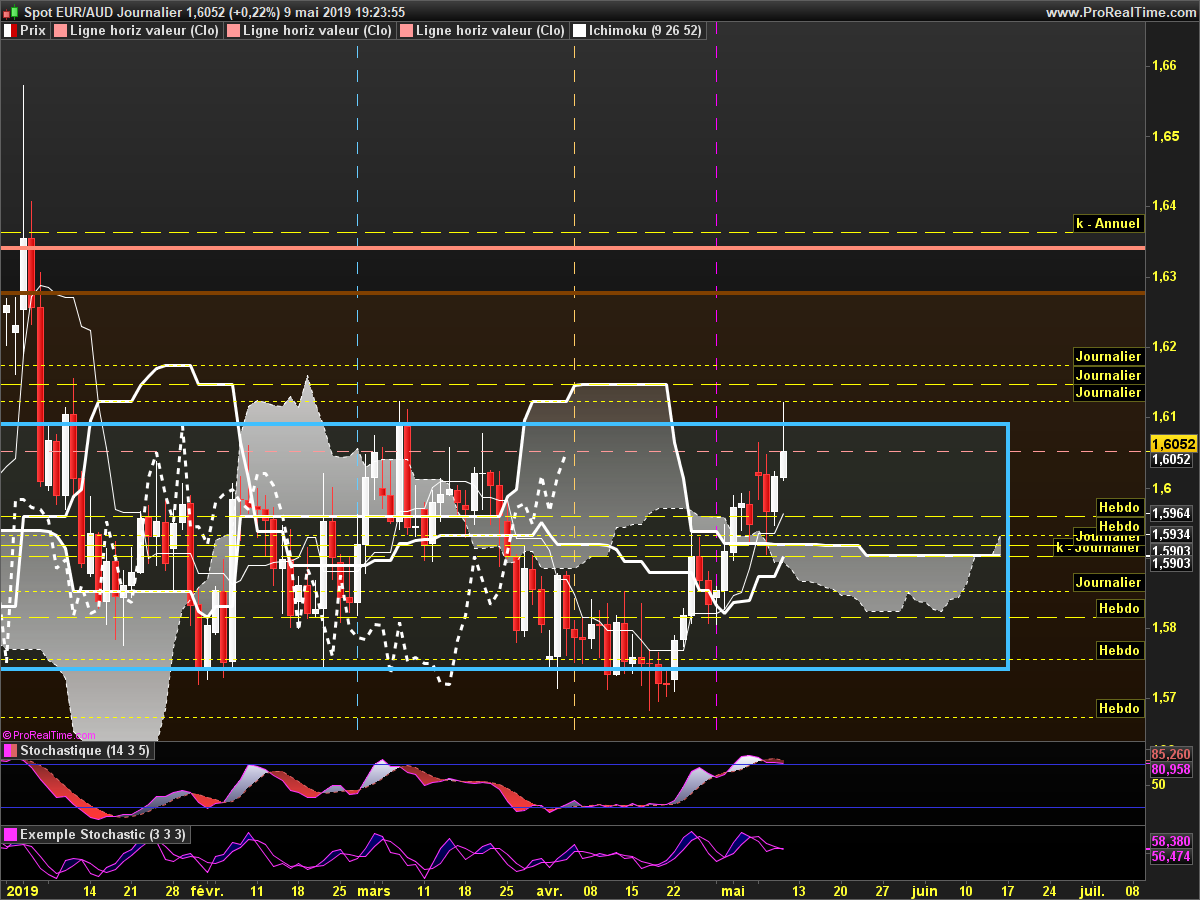This screenshot has height=900, width=1200.
Task: Open the Exemple Stochastic (3 3 3) indicator label
Action: (95, 834)
